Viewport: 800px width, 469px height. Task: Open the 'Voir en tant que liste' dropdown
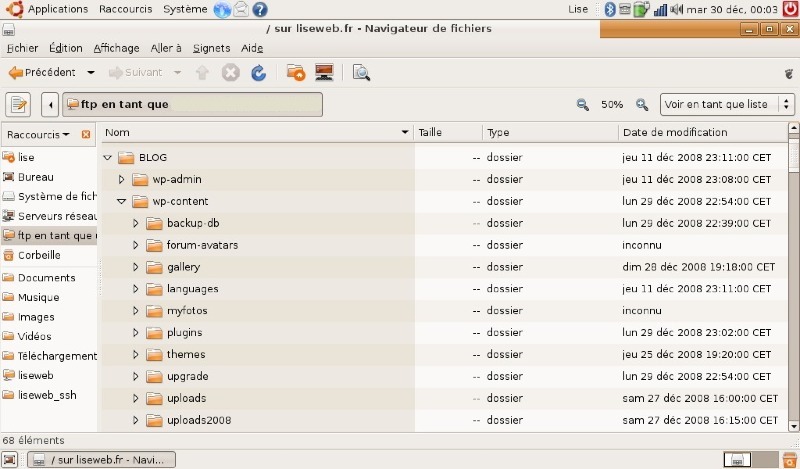click(x=727, y=104)
